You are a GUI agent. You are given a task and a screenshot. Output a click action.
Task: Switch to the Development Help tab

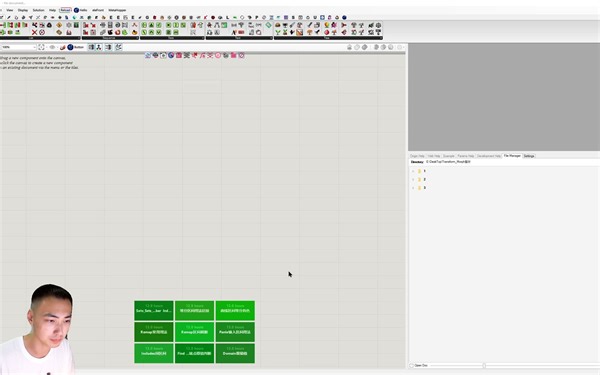[x=489, y=156]
